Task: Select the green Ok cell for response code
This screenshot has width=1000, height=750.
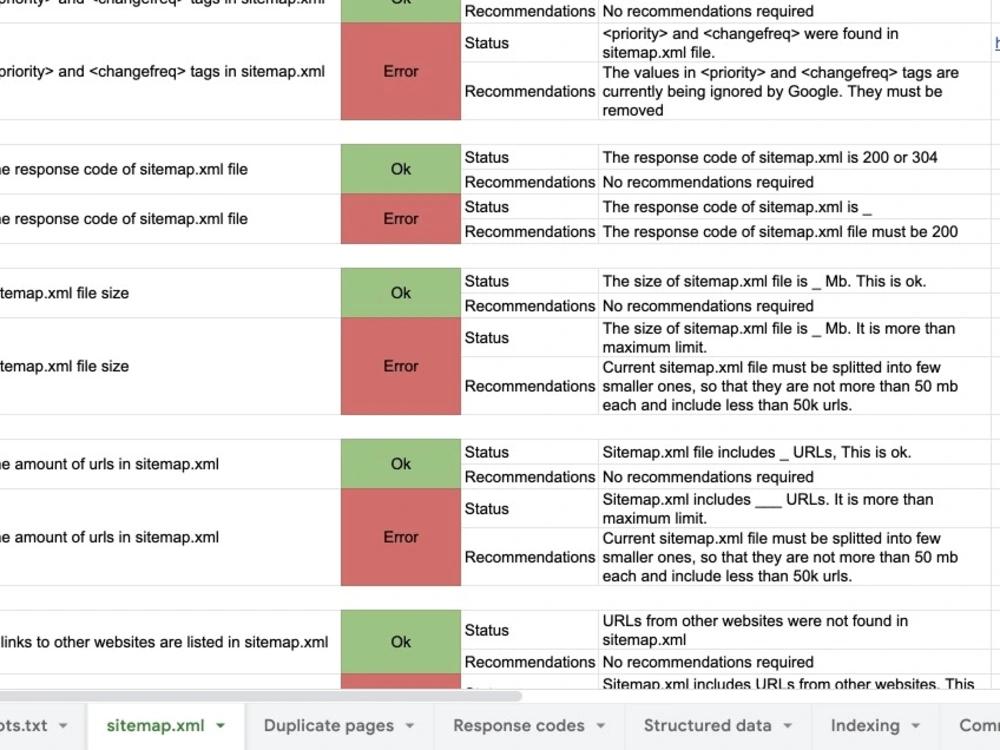Action: tap(401, 169)
